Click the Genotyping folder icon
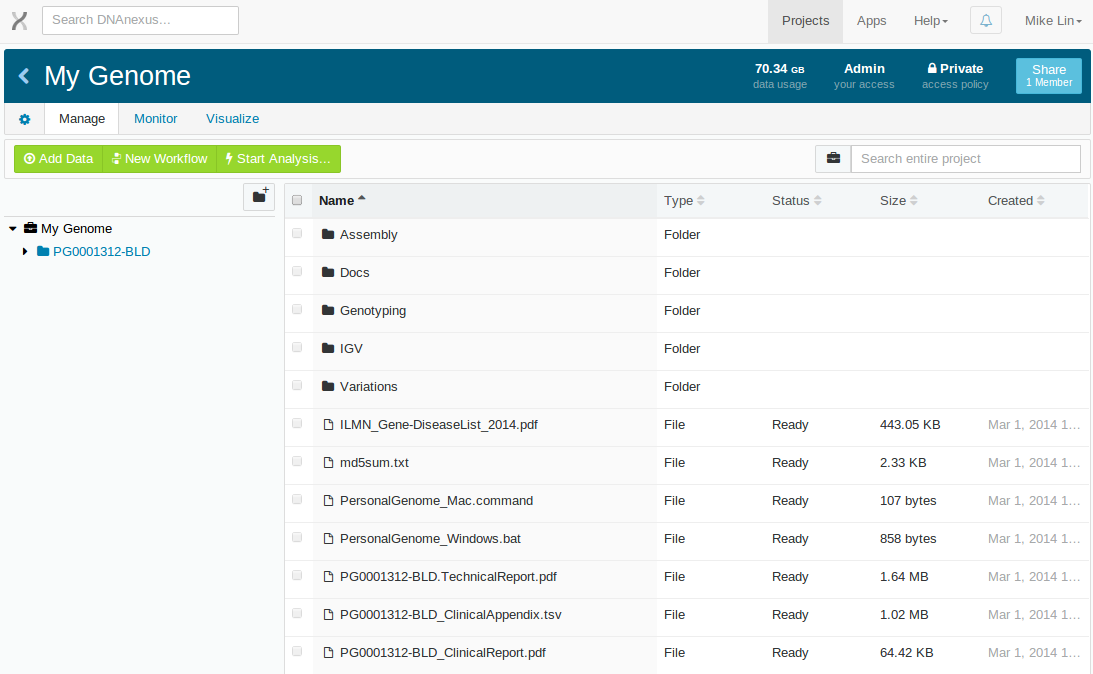Viewport: 1093px width, 674px height. click(x=328, y=310)
